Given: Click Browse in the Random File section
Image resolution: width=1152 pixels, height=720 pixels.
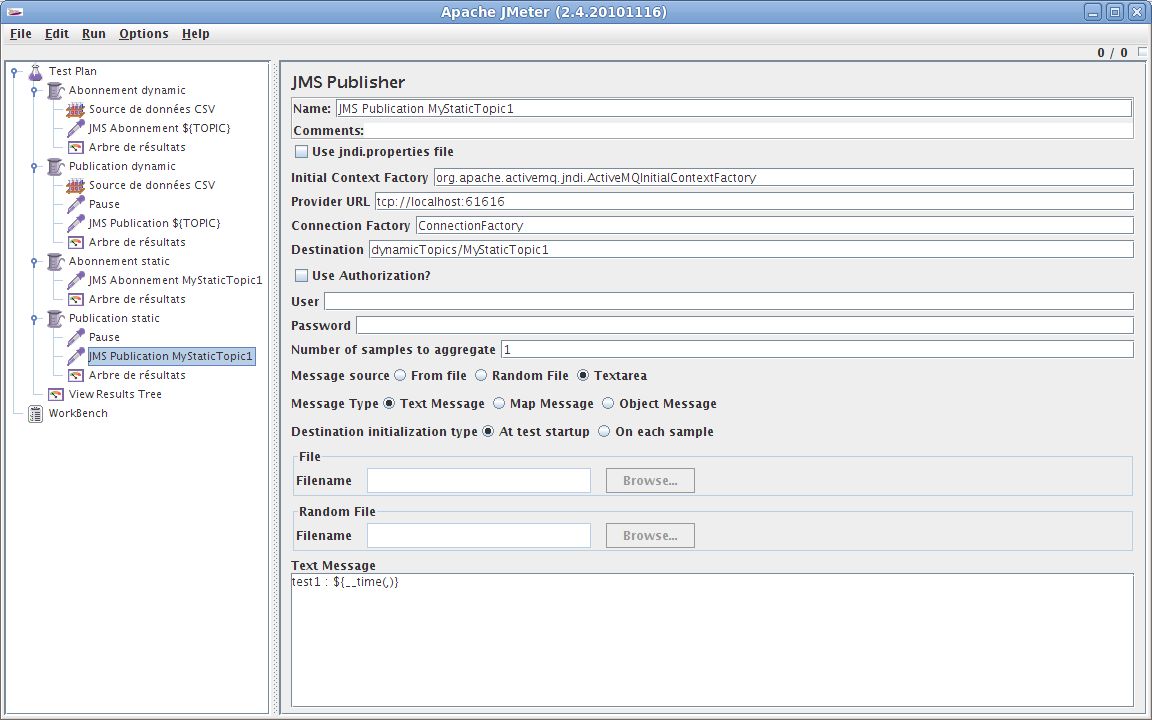Looking at the screenshot, I should tap(649, 535).
